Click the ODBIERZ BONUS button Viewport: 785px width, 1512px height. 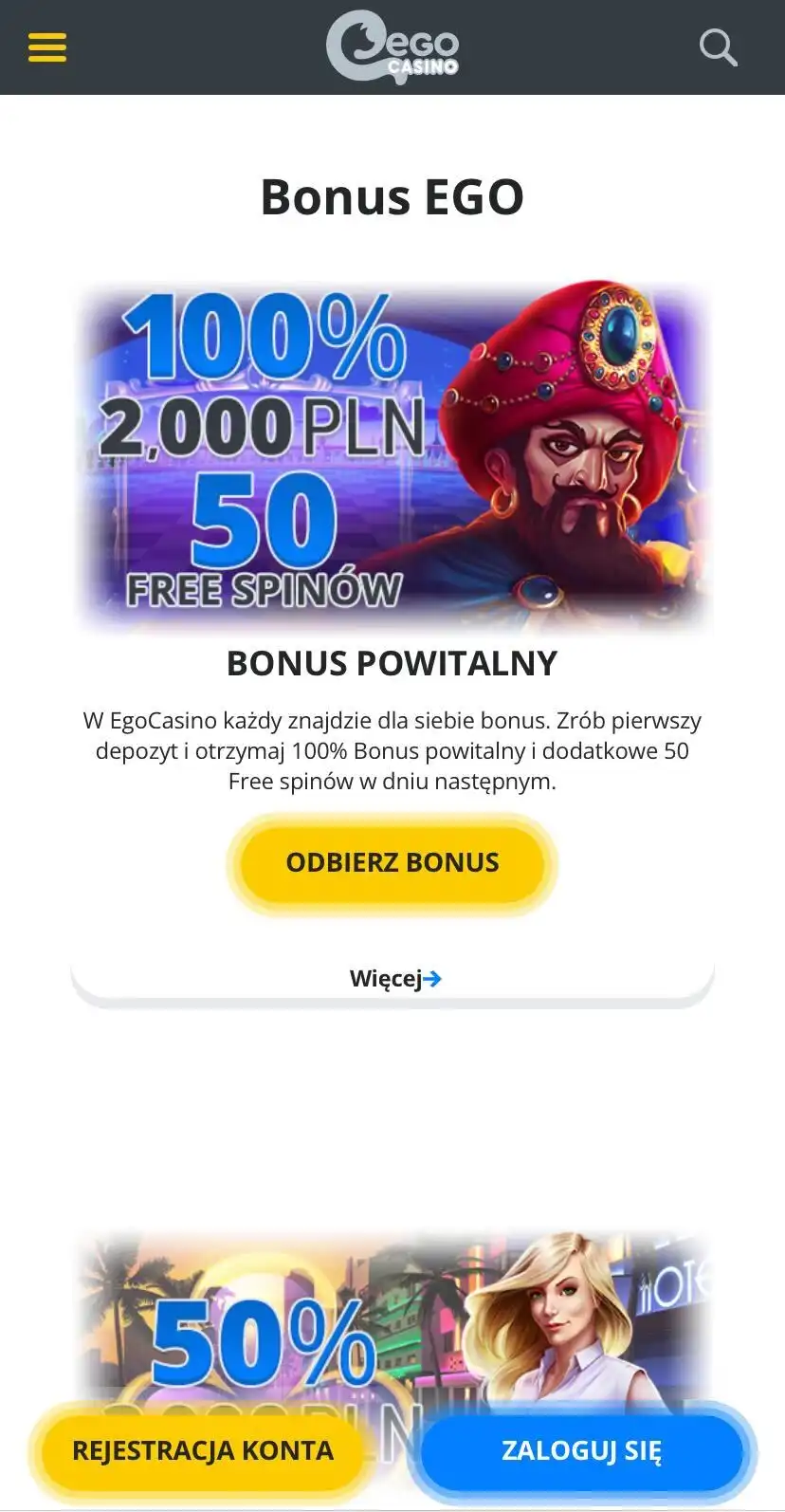392,862
